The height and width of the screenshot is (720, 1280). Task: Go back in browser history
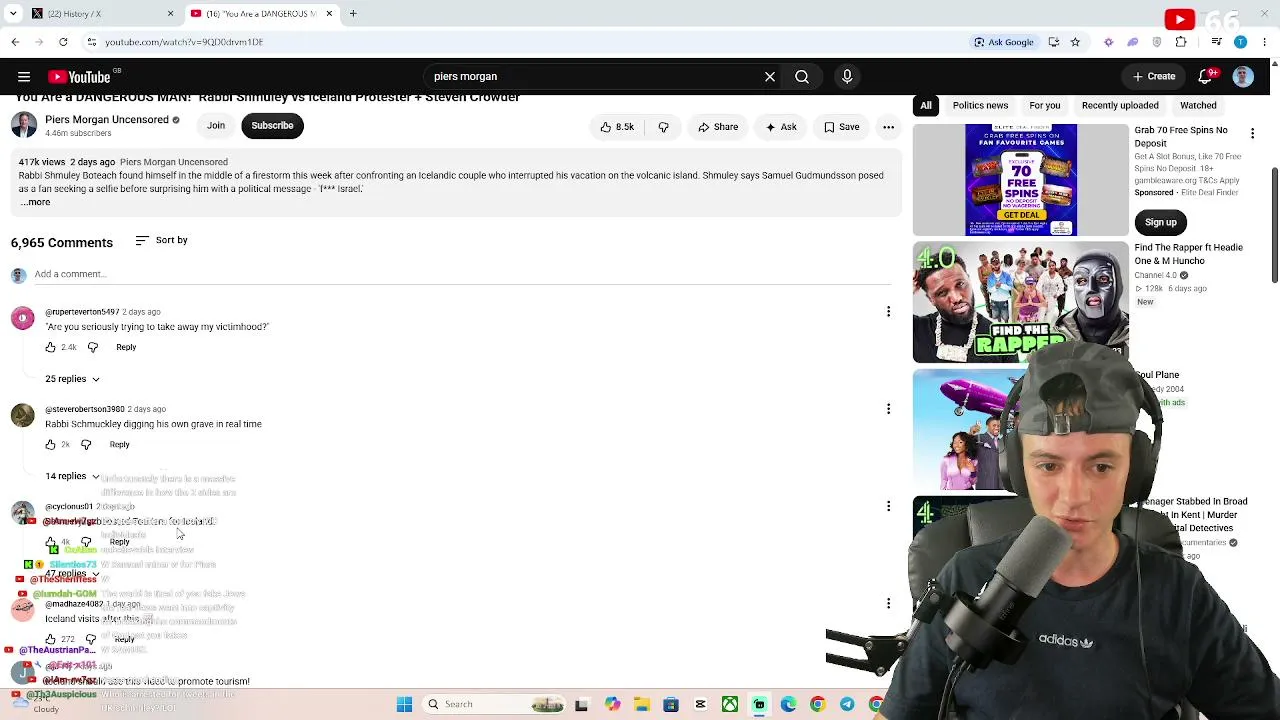(15, 42)
